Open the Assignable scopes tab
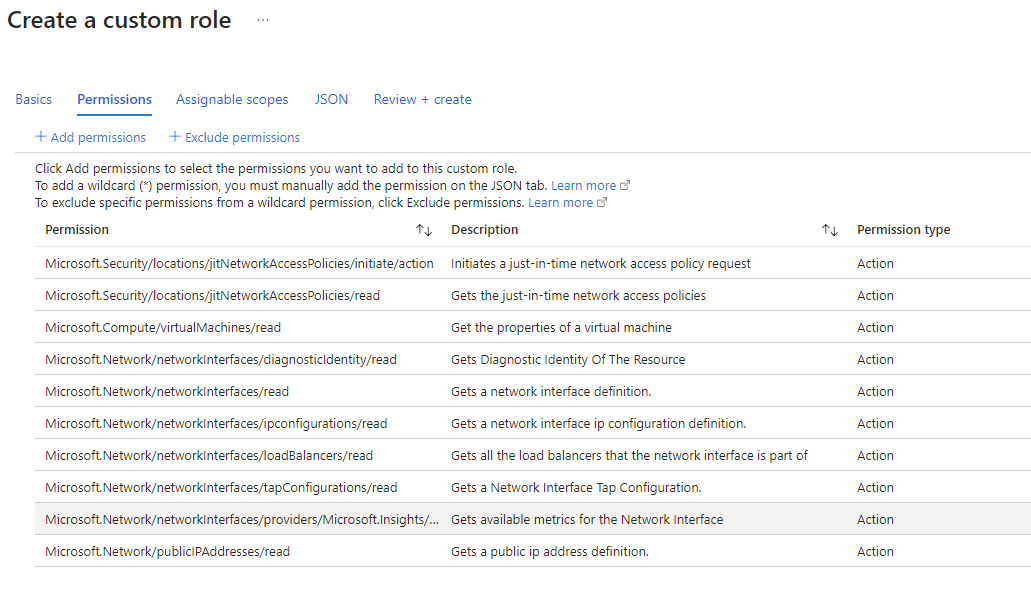This screenshot has width=1031, height=604. (232, 99)
